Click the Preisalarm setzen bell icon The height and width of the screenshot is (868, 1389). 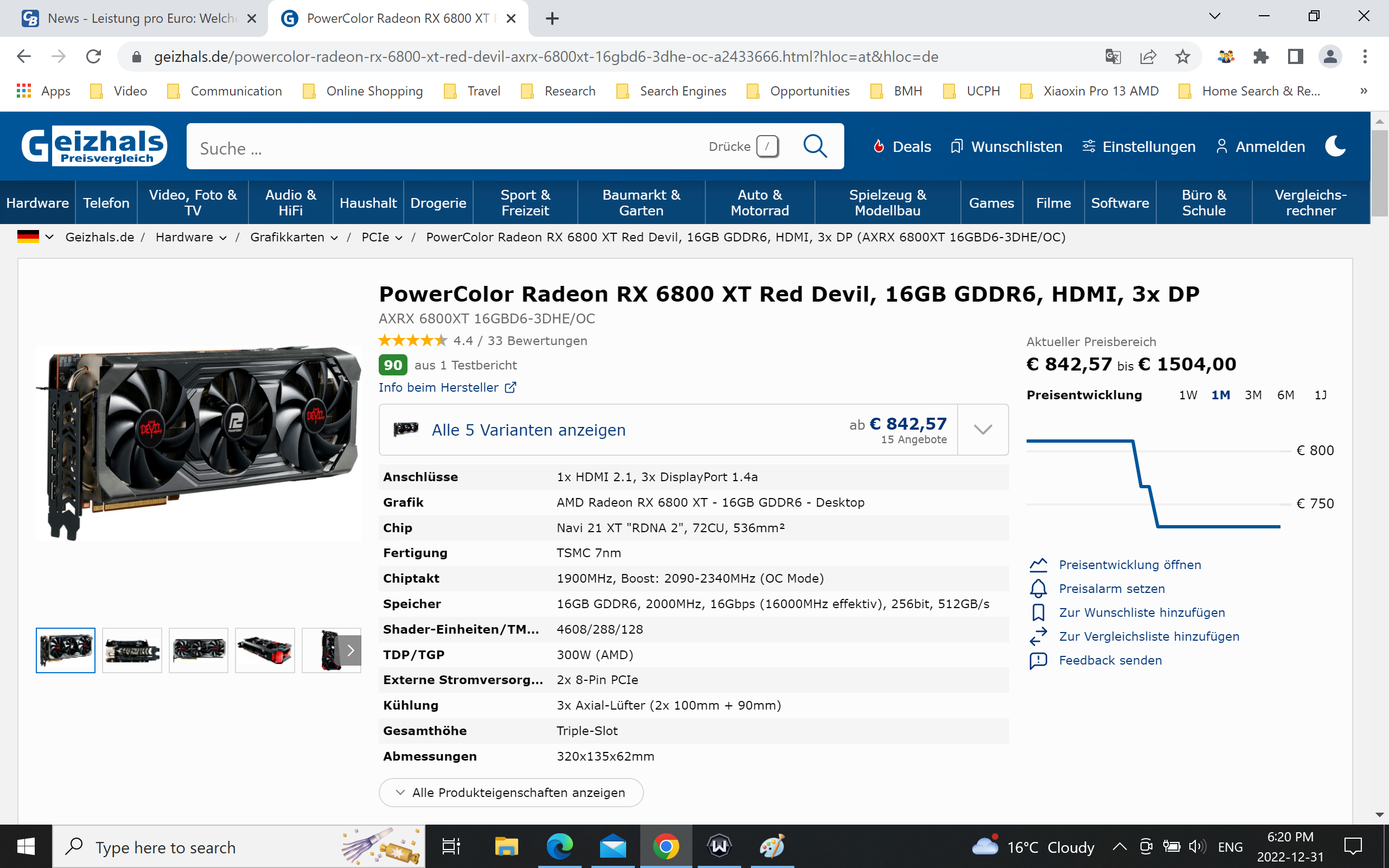[x=1038, y=589]
